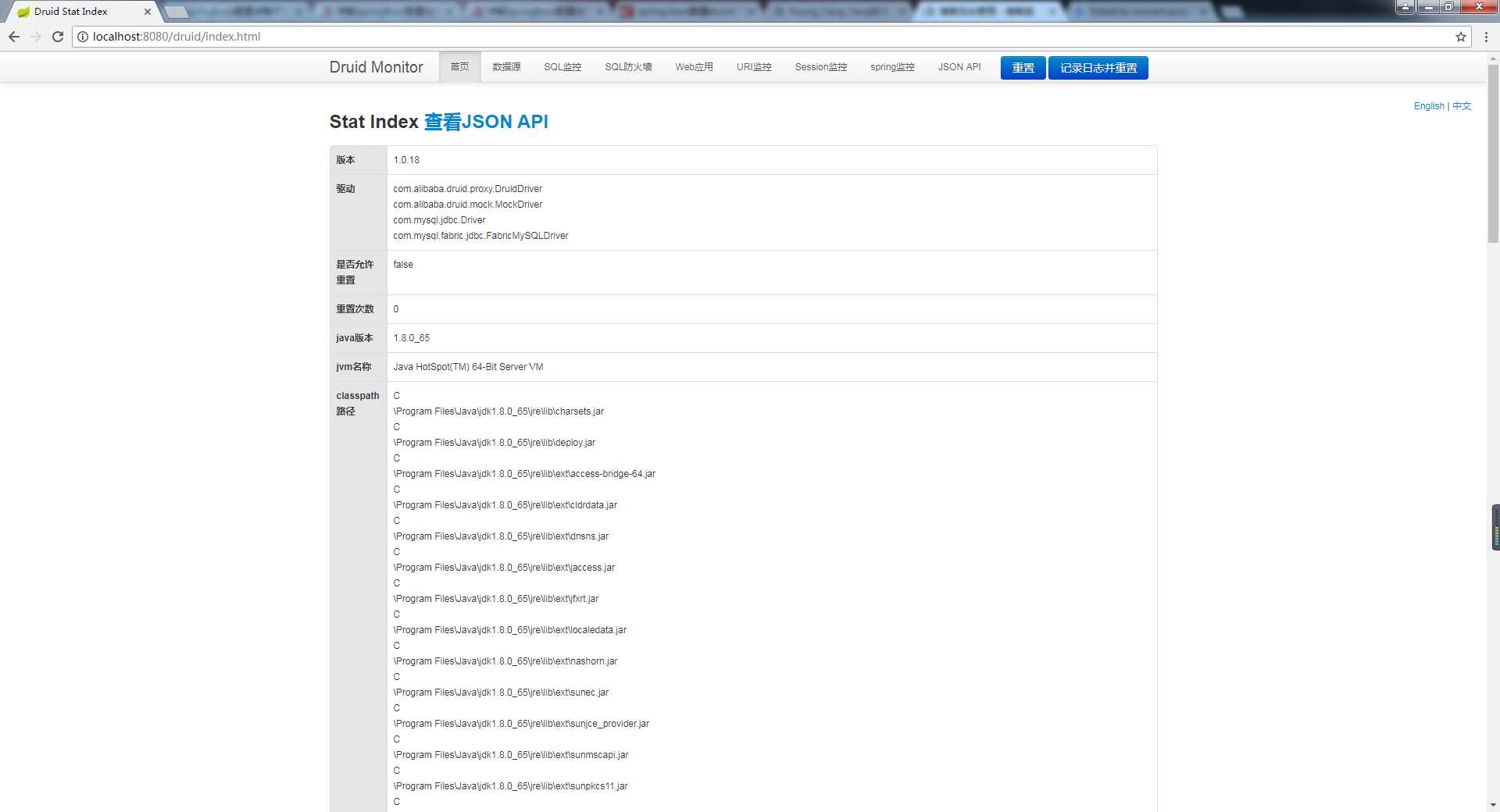Click the Stat Index heading text
The width and height of the screenshot is (1500, 812).
click(374, 122)
